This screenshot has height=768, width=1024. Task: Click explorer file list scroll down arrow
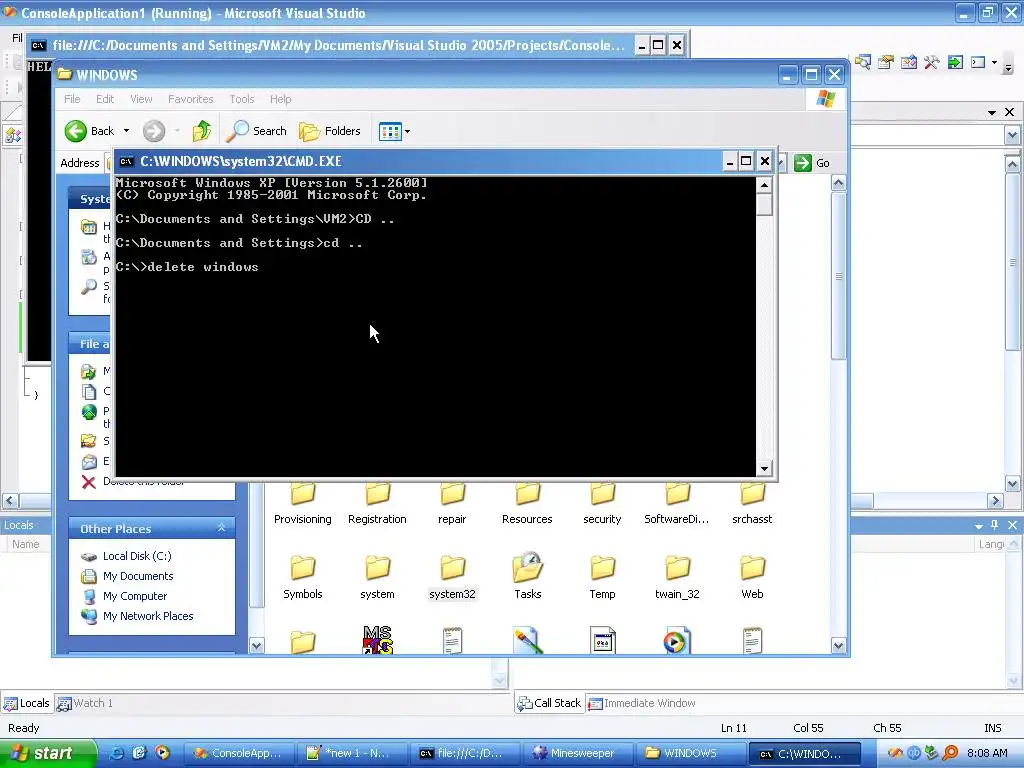(x=839, y=645)
